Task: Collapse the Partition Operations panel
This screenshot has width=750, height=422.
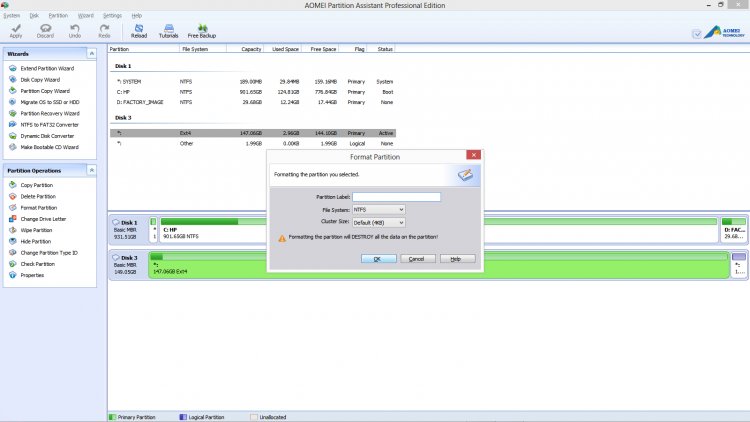Action: coord(91,170)
